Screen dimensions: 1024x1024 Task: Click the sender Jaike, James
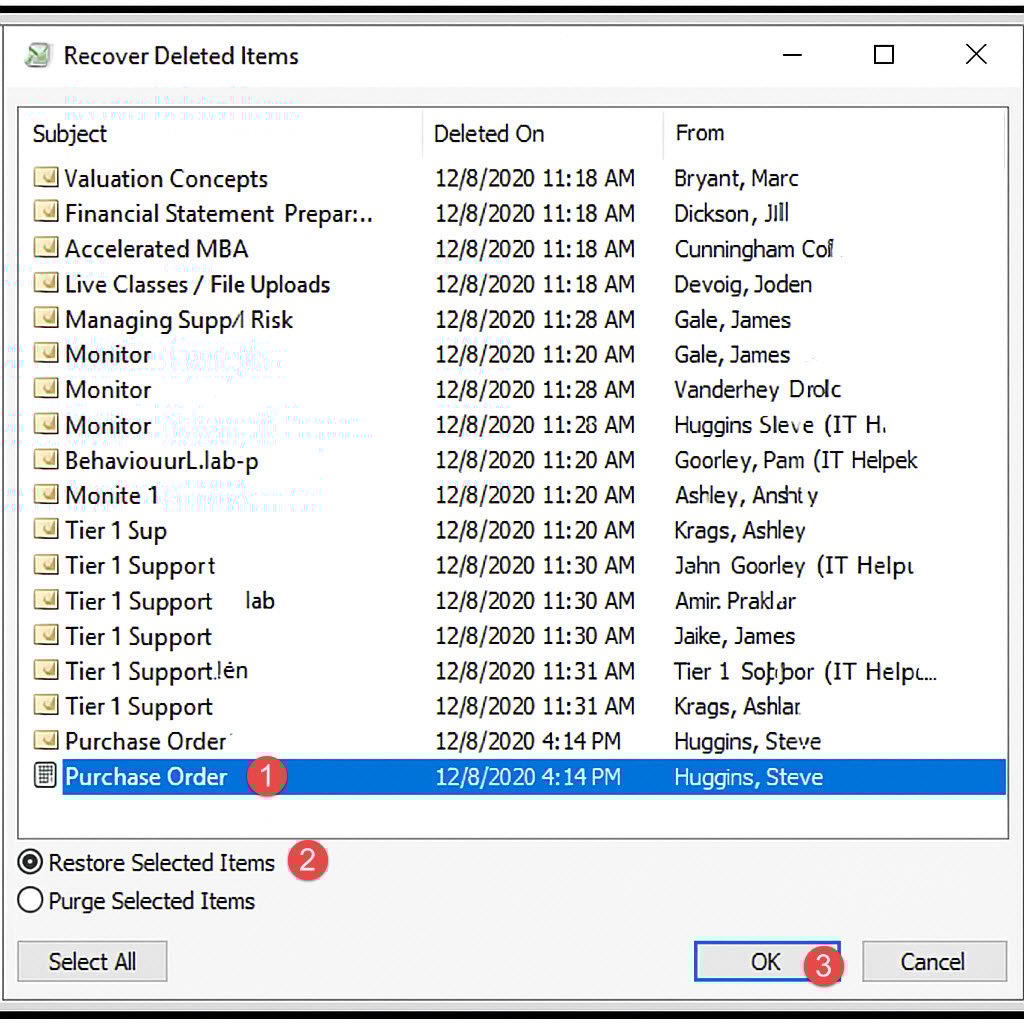click(735, 636)
